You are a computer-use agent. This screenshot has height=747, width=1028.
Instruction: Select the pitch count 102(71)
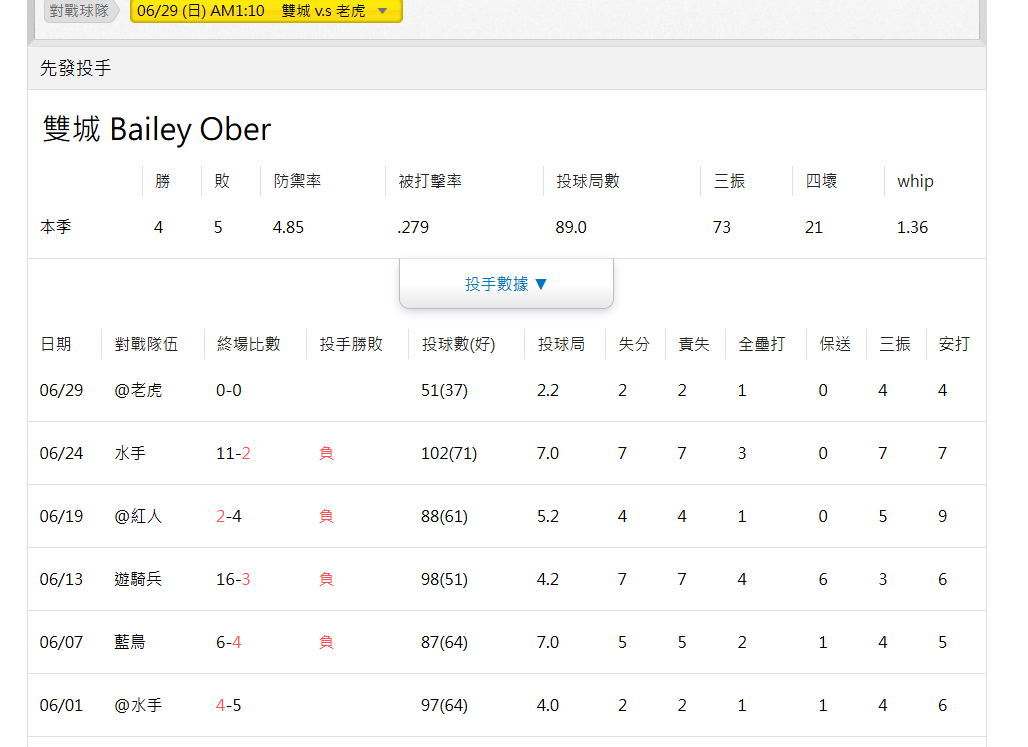pos(449,454)
